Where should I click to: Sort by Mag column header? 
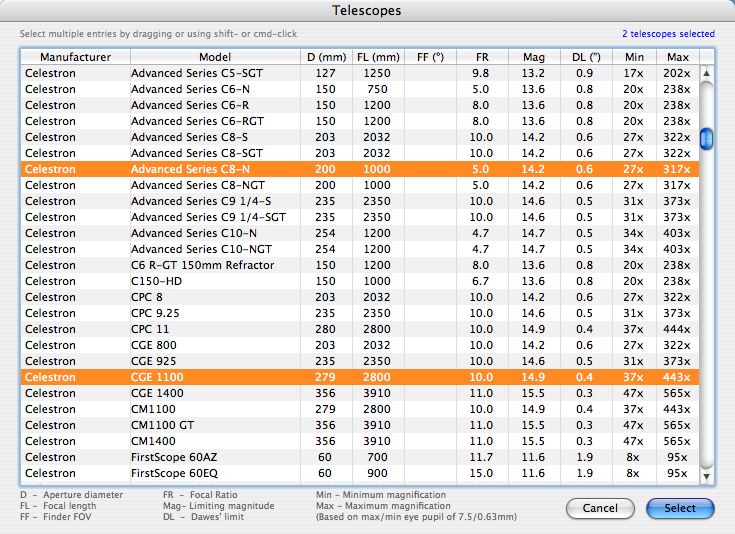[534, 57]
